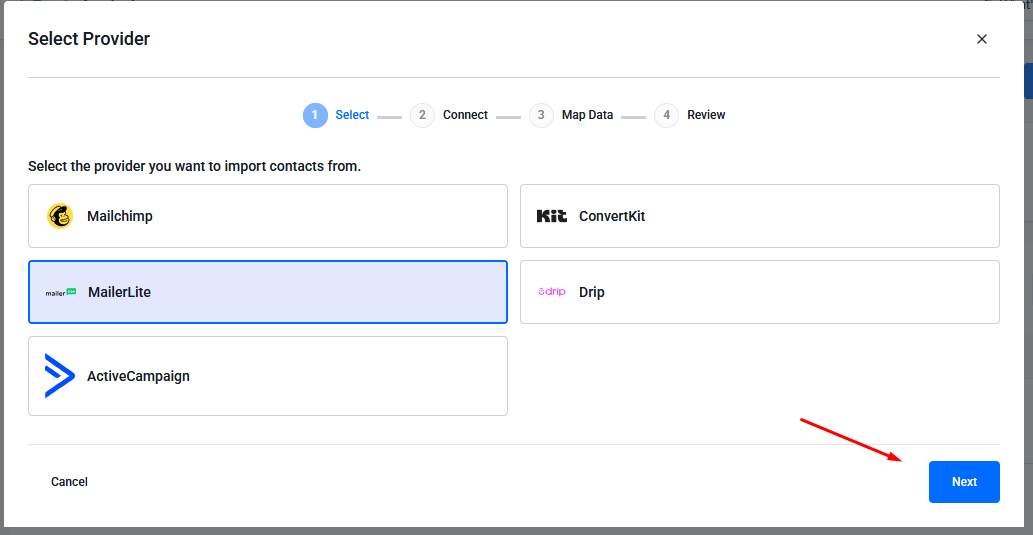Choose the Drip provider card
1033x535 pixels.
pyautogui.click(x=760, y=292)
